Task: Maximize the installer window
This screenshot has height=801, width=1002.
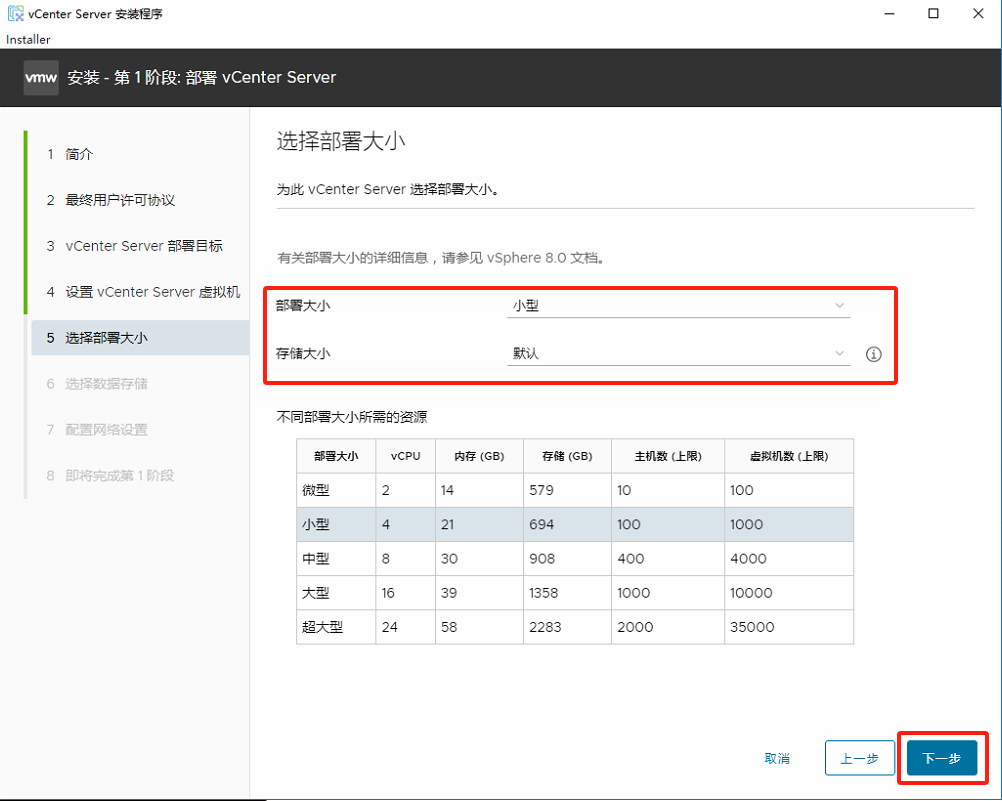Action: click(x=934, y=13)
